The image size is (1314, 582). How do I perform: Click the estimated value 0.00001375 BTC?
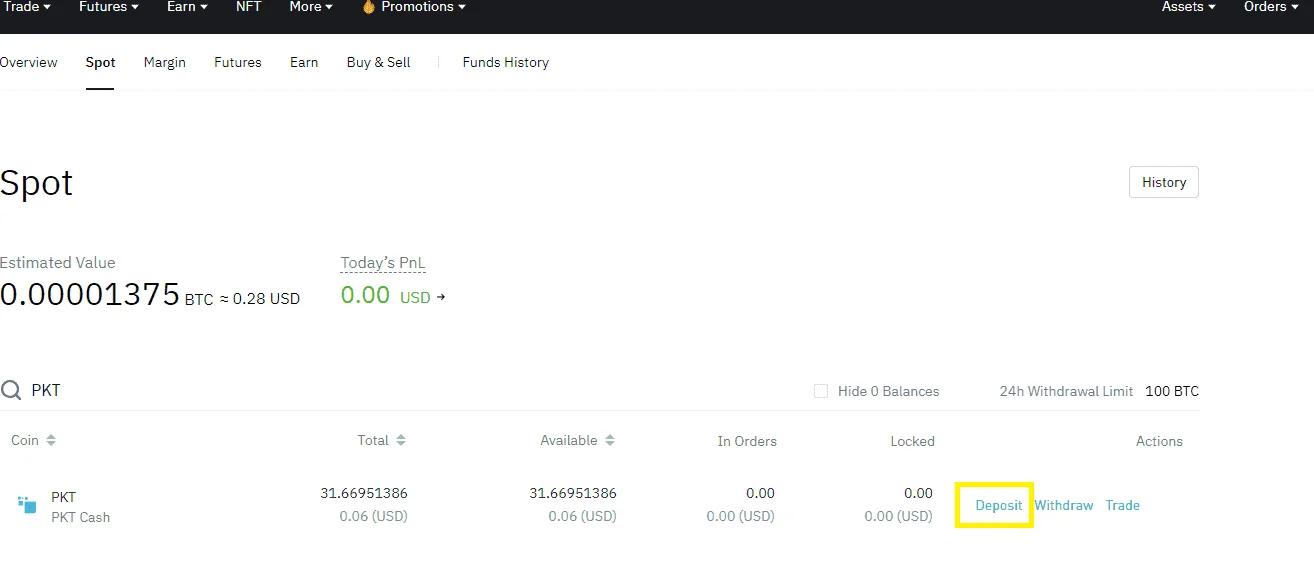click(107, 294)
